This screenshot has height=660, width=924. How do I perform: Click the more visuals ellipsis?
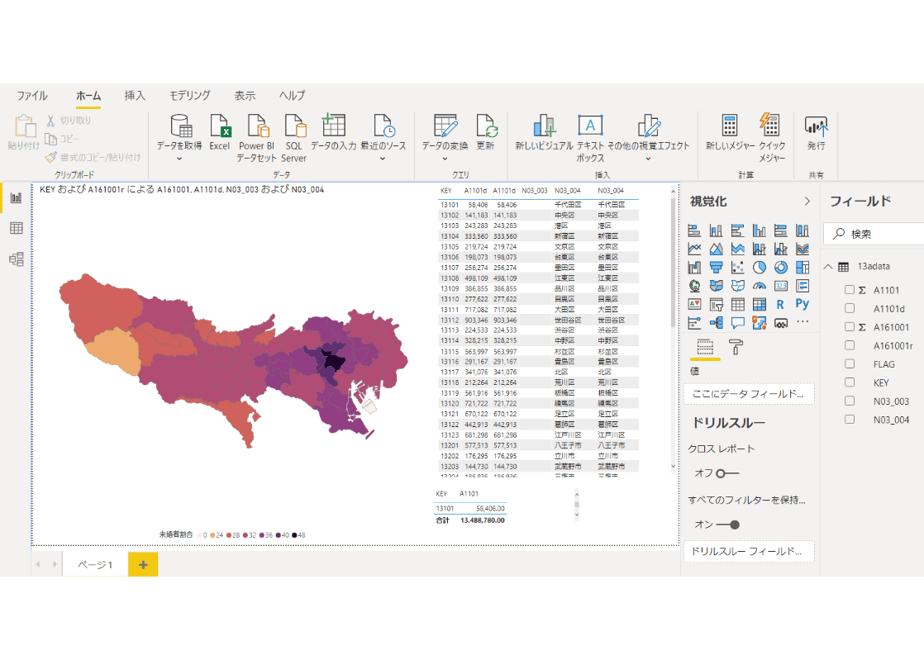(802, 322)
